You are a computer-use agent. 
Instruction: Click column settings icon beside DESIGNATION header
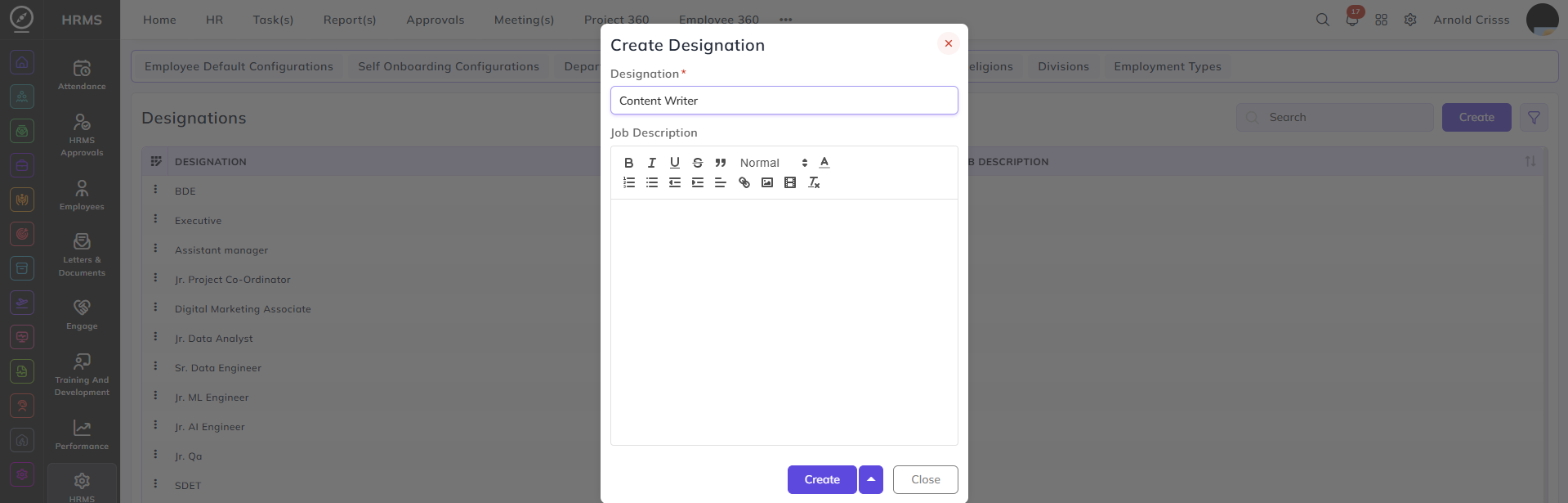click(156, 161)
